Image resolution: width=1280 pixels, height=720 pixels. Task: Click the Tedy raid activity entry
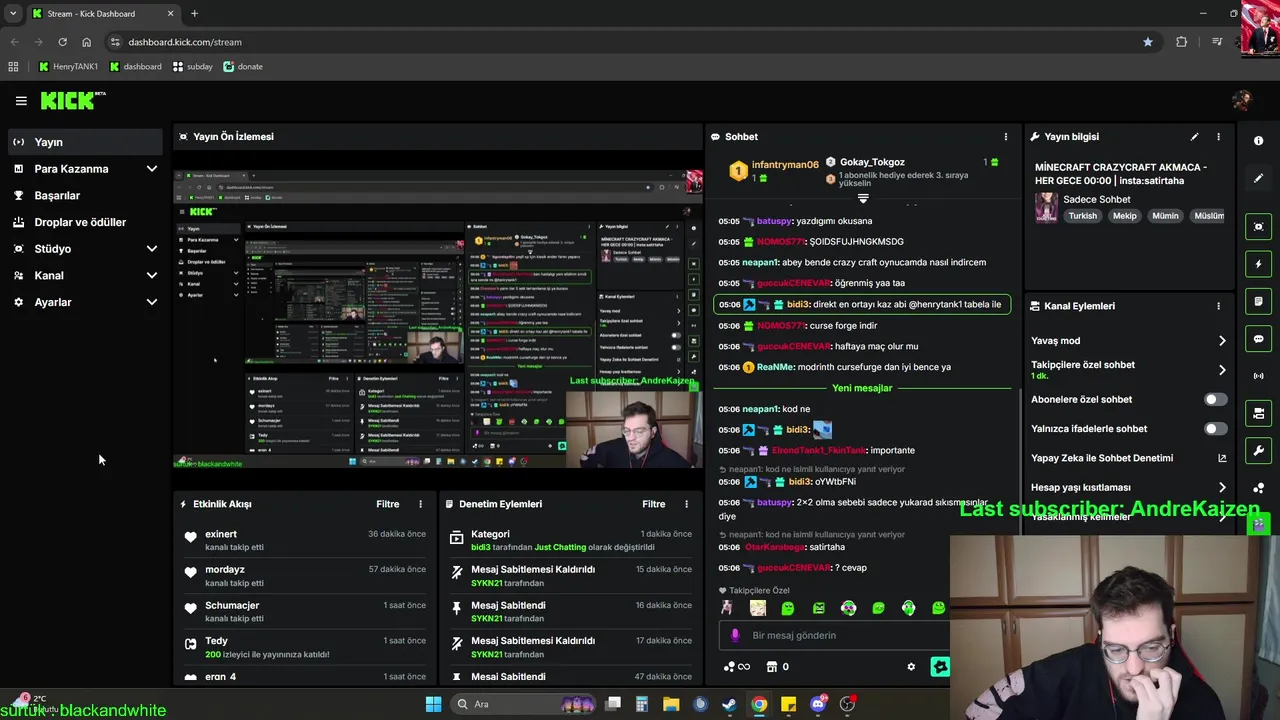click(305, 647)
